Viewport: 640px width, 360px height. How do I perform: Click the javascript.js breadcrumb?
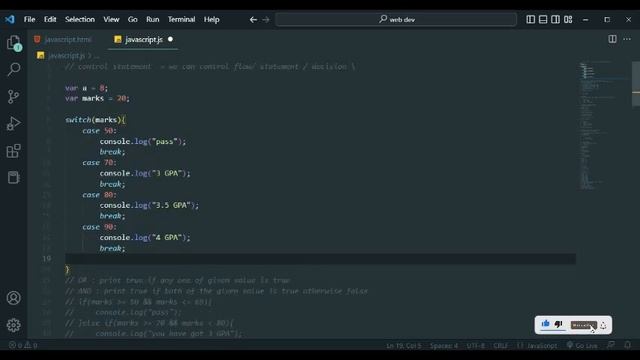[66, 56]
